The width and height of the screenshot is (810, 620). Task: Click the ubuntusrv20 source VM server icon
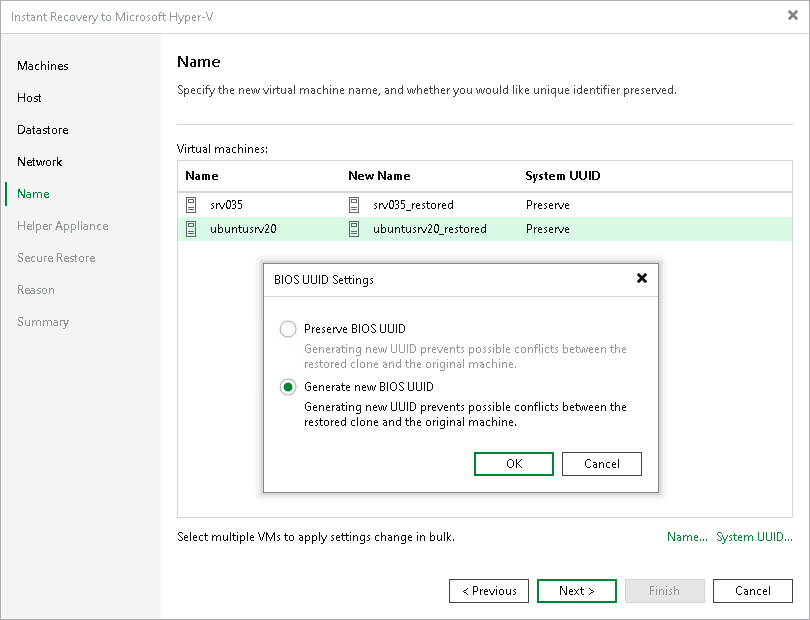click(191, 229)
